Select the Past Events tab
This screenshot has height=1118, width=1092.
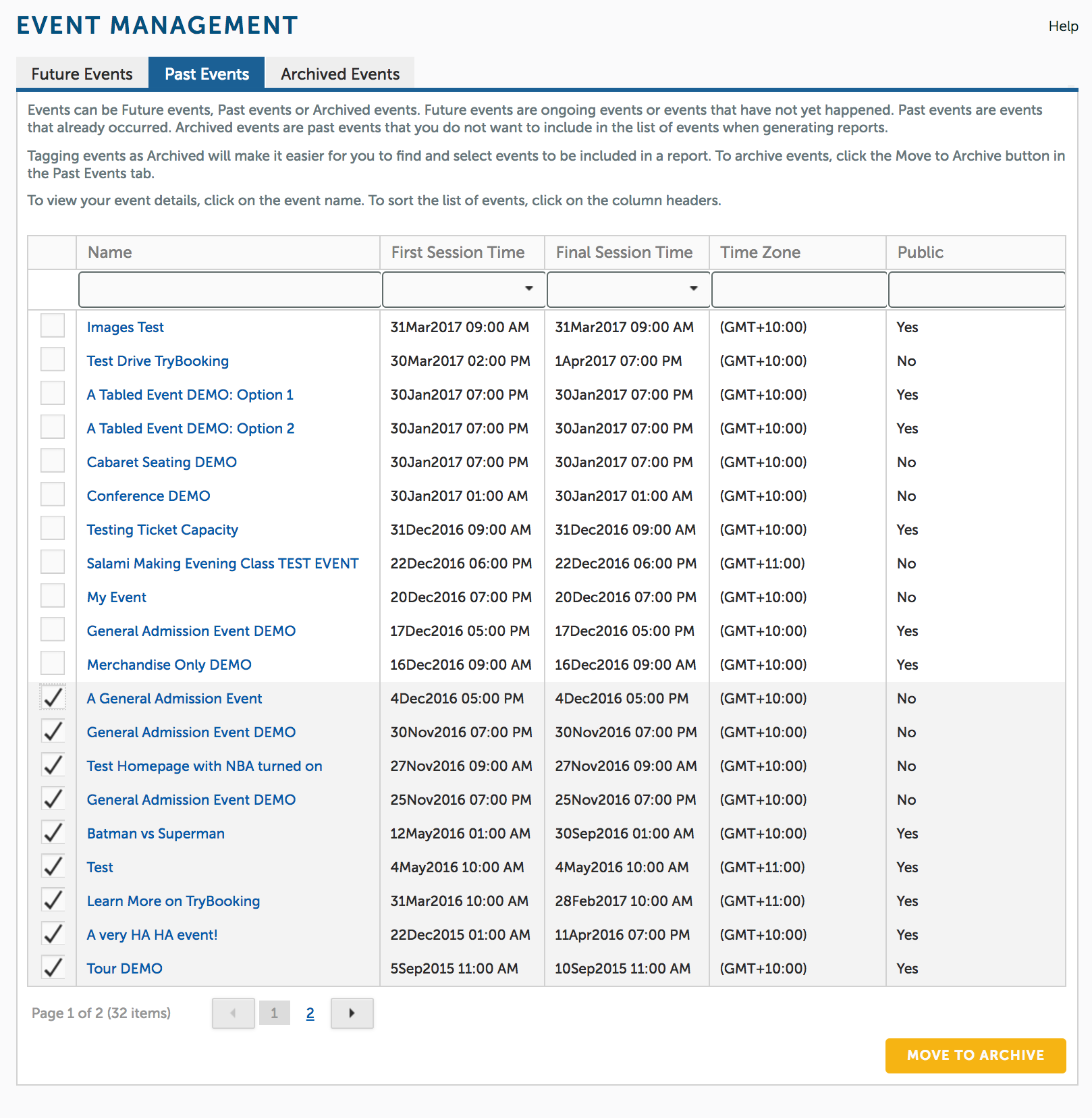tap(207, 74)
